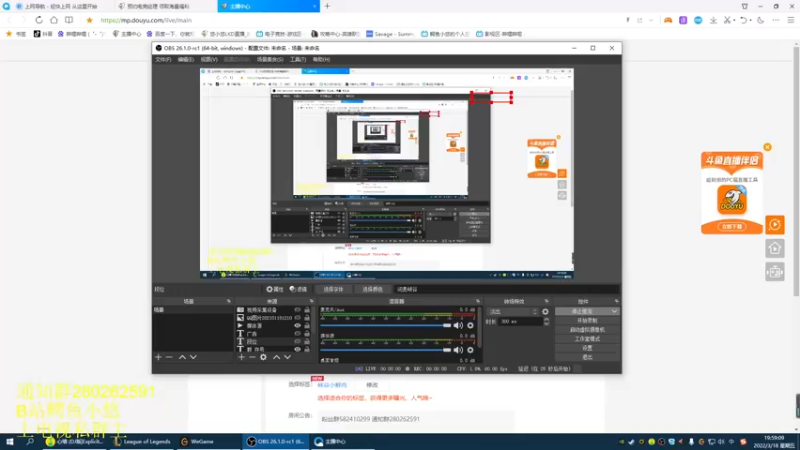
Task: Click the home icon on Douyu right sidebar
Action: 774,248
